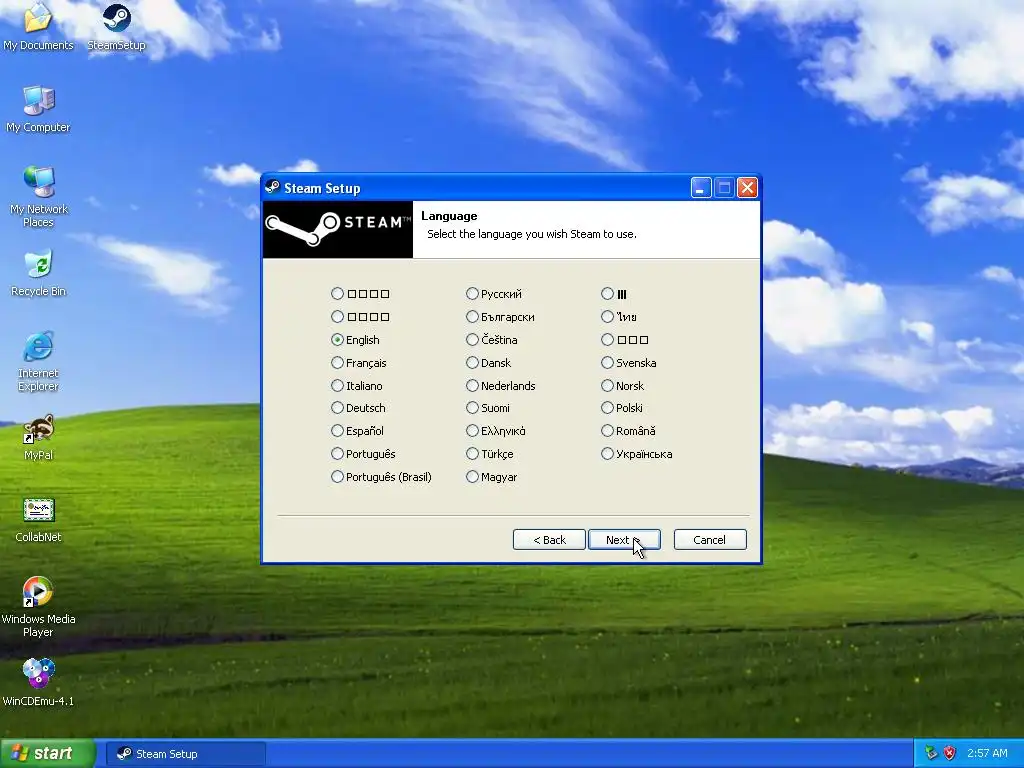Choose Türkçe language option
The height and width of the screenshot is (768, 1024).
490,454
